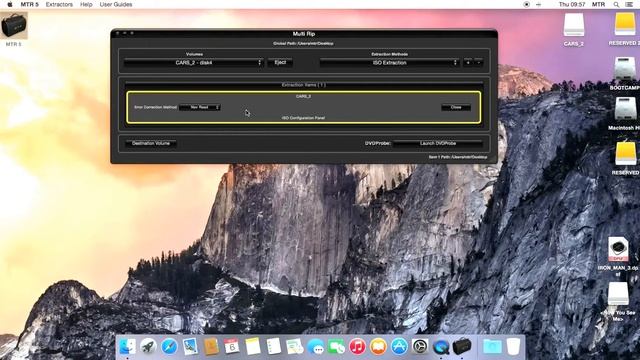Select the BOOTCAMP drive icon on the desktop
The image size is (640, 360).
coord(625,69)
